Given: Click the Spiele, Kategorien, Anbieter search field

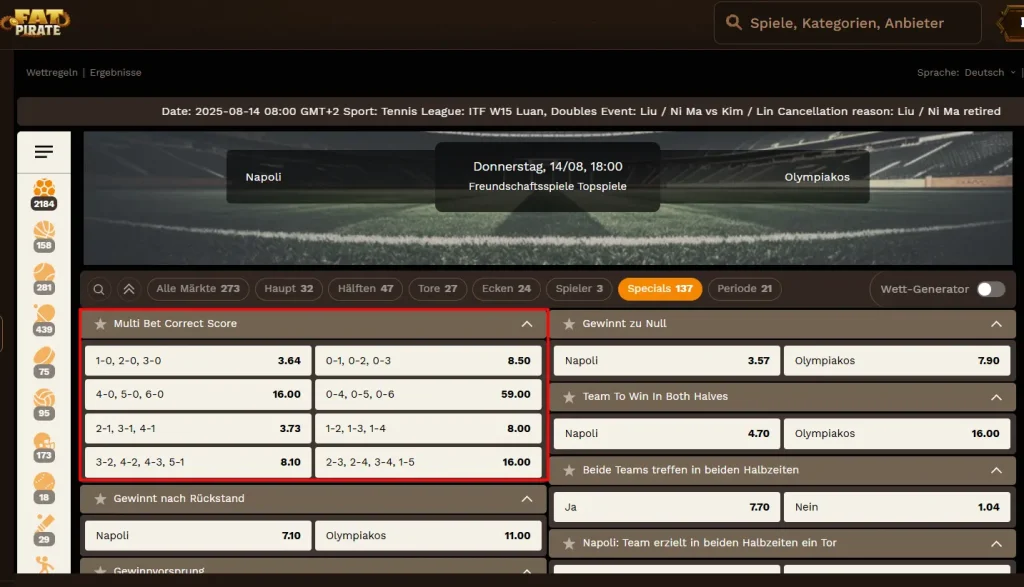Looking at the screenshot, I should [x=847, y=23].
